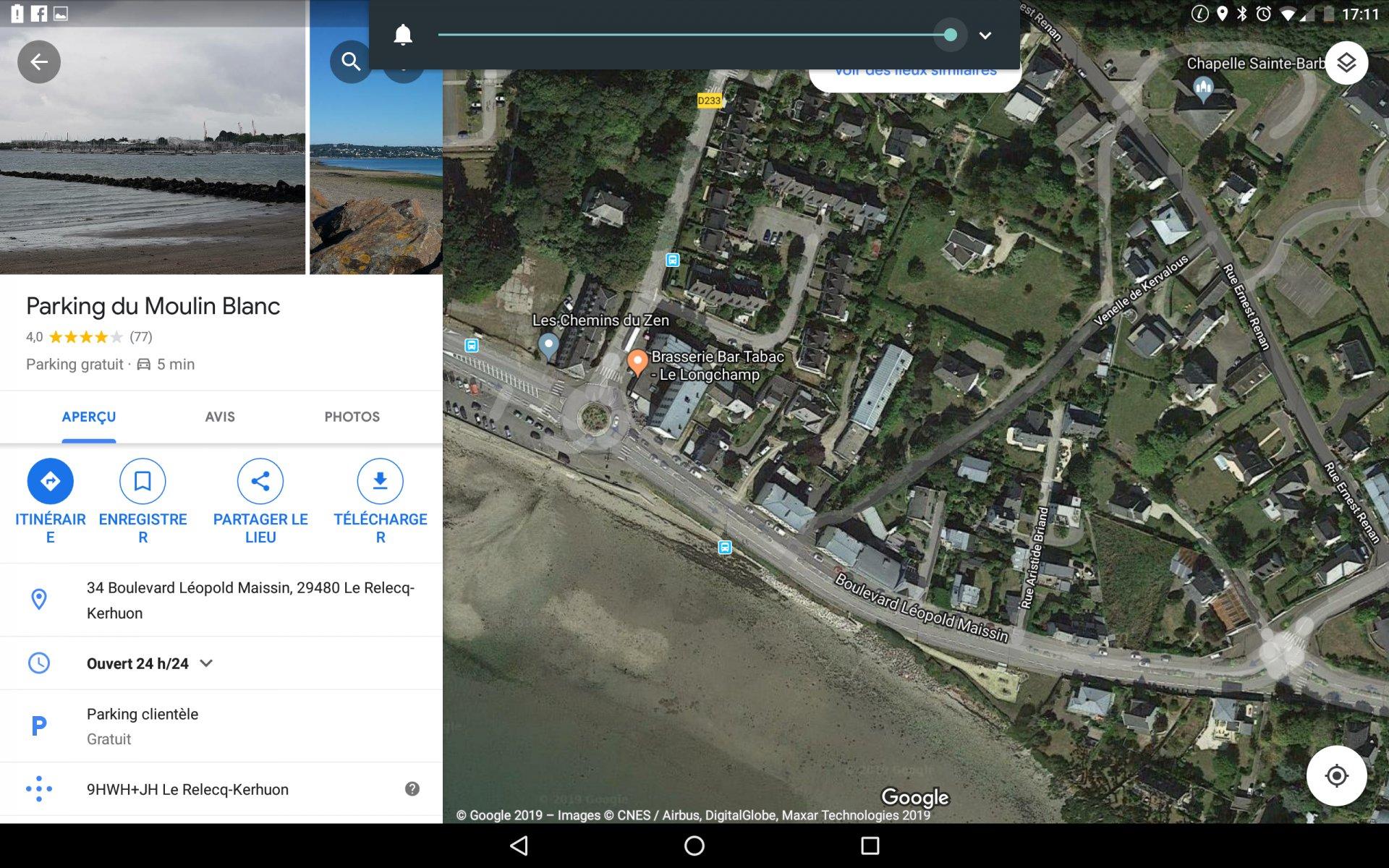Tap the Parking du Moulin Blanc title
This screenshot has width=1389, height=868.
tap(153, 306)
